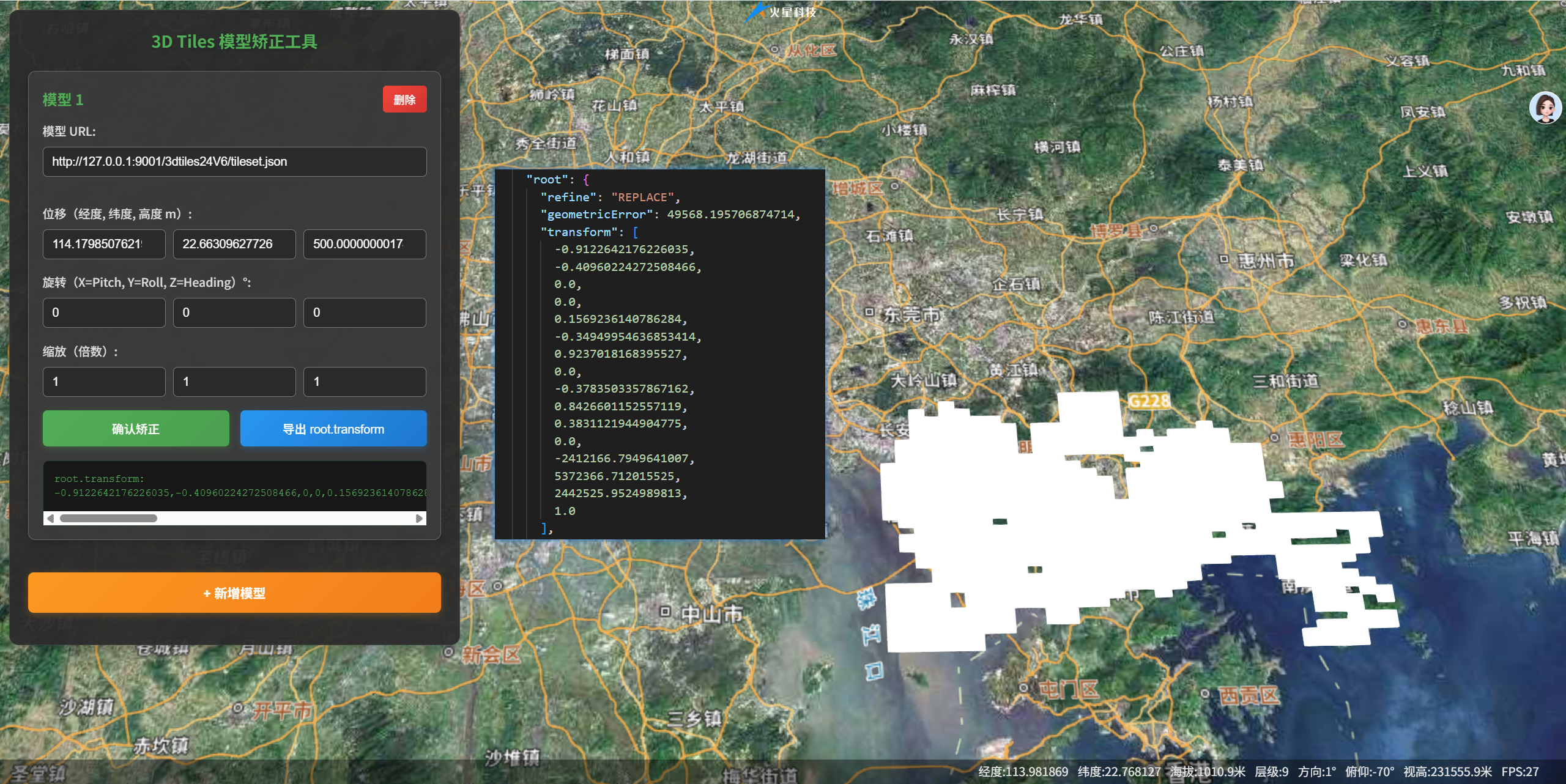The image size is (1566, 784).
Task: Focus the 模型 URL input field
Action: point(234,161)
